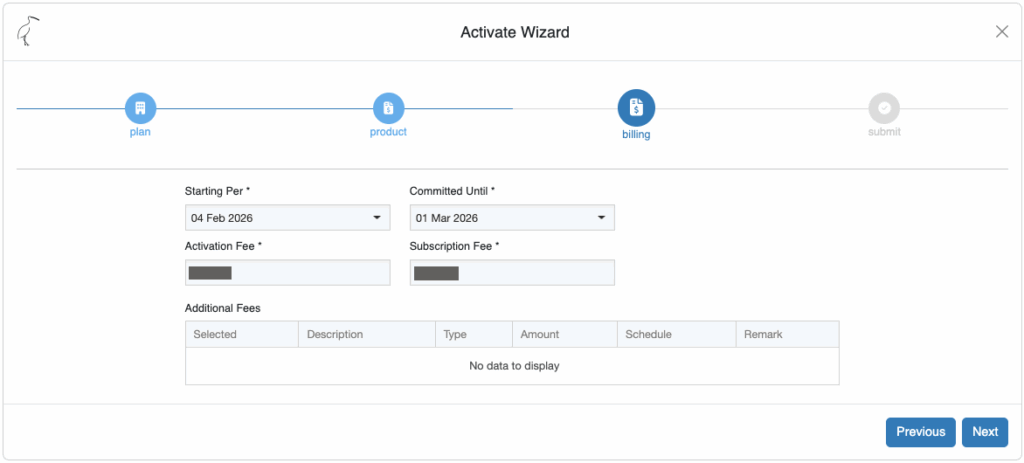Select the product step label
Viewport: 1024px width, 463px height.
click(x=388, y=132)
